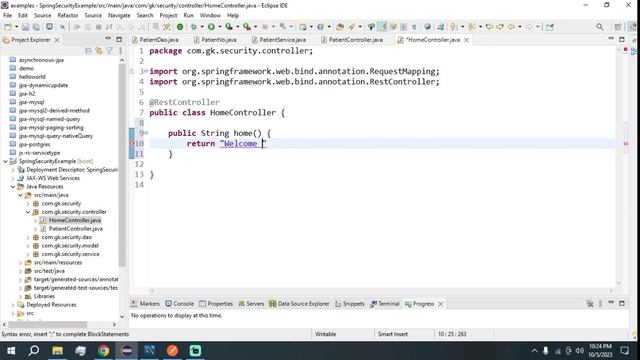Select the com.gk.security.model package
The height and width of the screenshot is (360, 640).
(x=70, y=245)
